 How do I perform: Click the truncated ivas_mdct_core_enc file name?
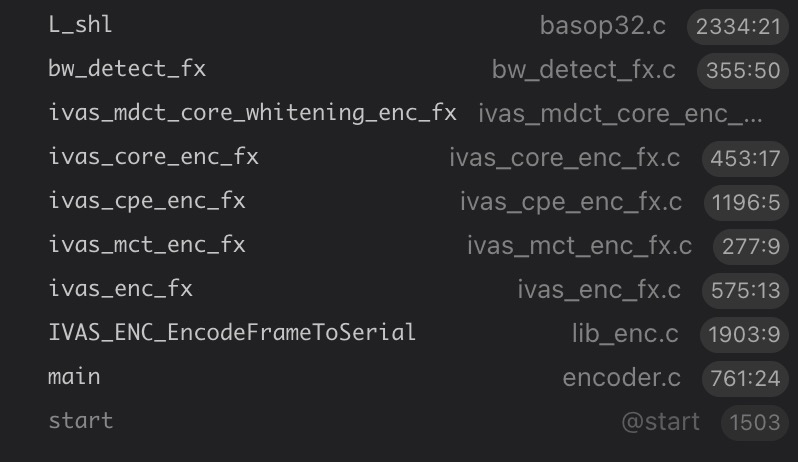[x=620, y=114]
